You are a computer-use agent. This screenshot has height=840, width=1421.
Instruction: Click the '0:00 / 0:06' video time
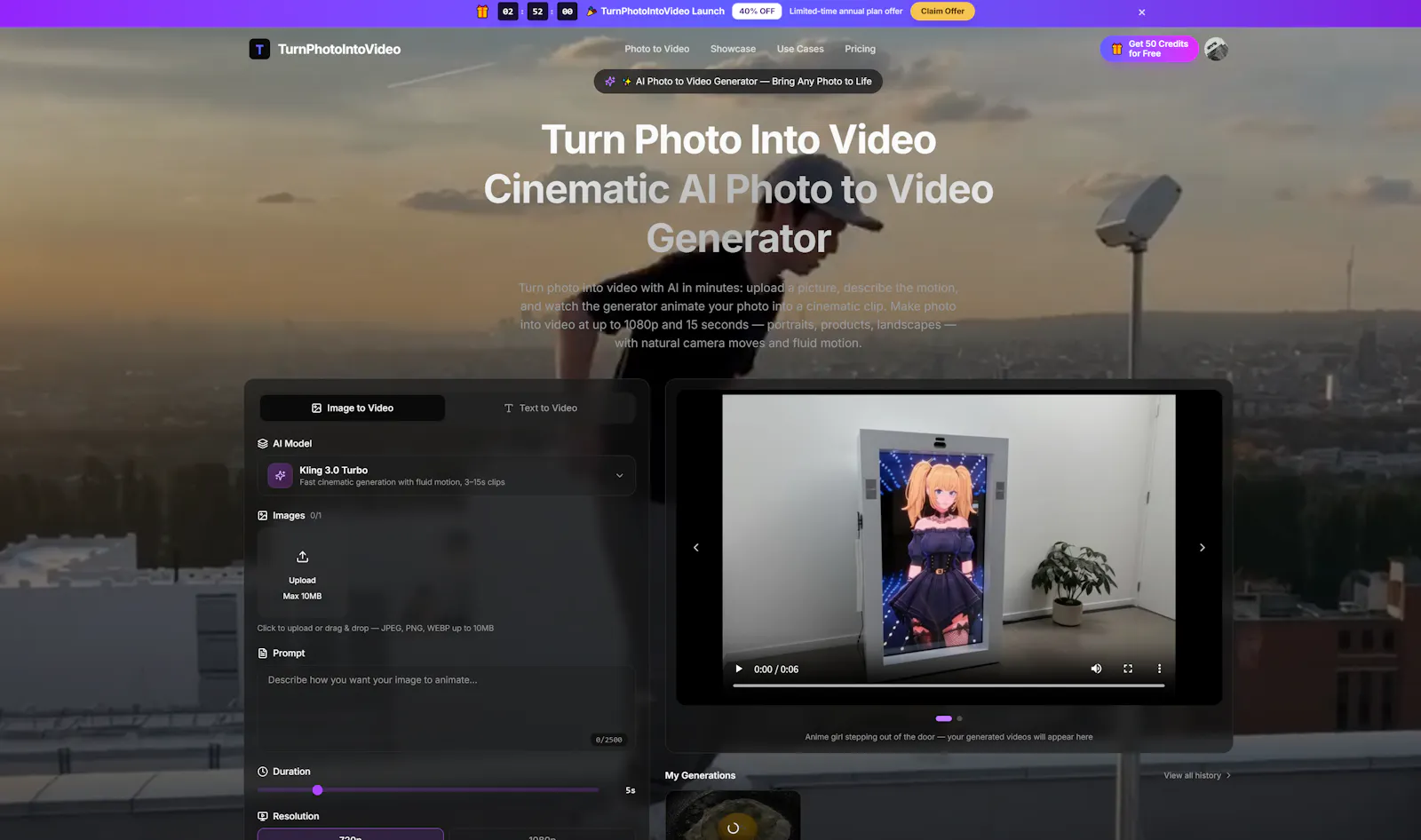pos(776,670)
